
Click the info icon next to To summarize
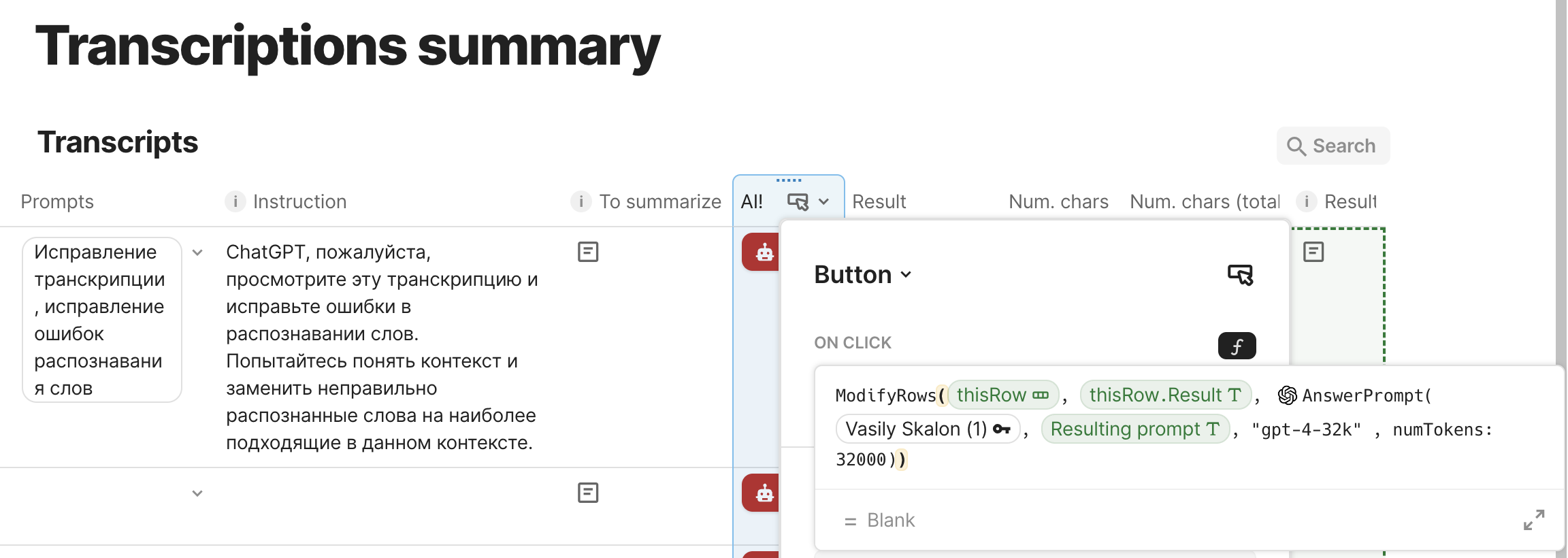coord(581,201)
